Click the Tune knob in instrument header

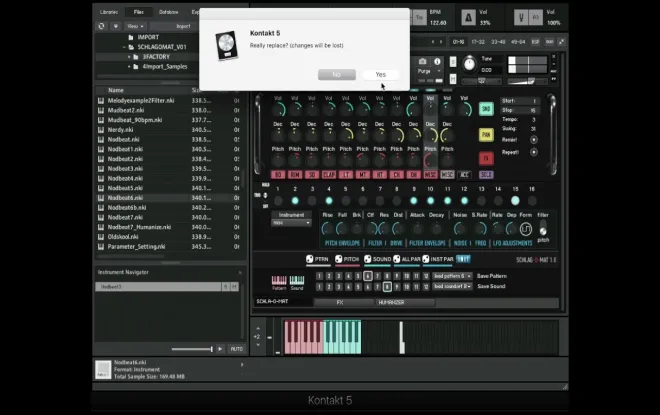(x=469, y=64)
